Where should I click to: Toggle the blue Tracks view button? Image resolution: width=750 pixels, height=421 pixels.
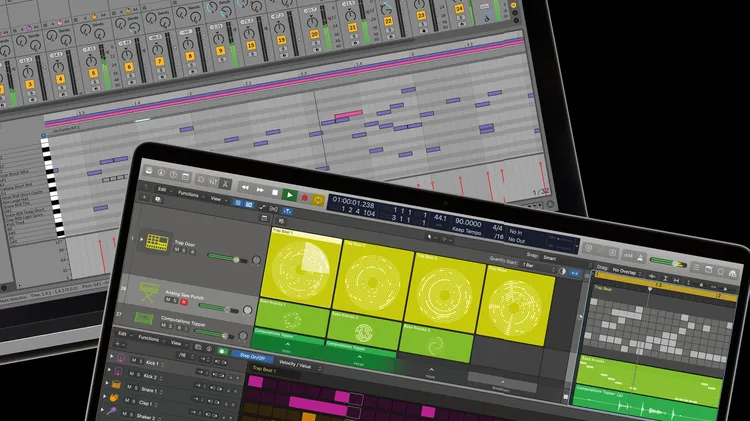pyautogui.click(x=249, y=204)
